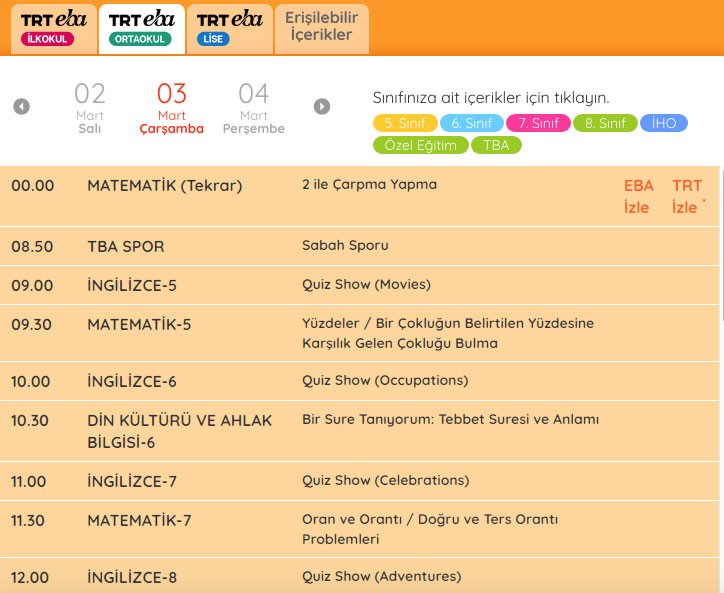Filter by 6. Sınıf blue tag
This screenshot has width=724, height=593.
point(471,124)
